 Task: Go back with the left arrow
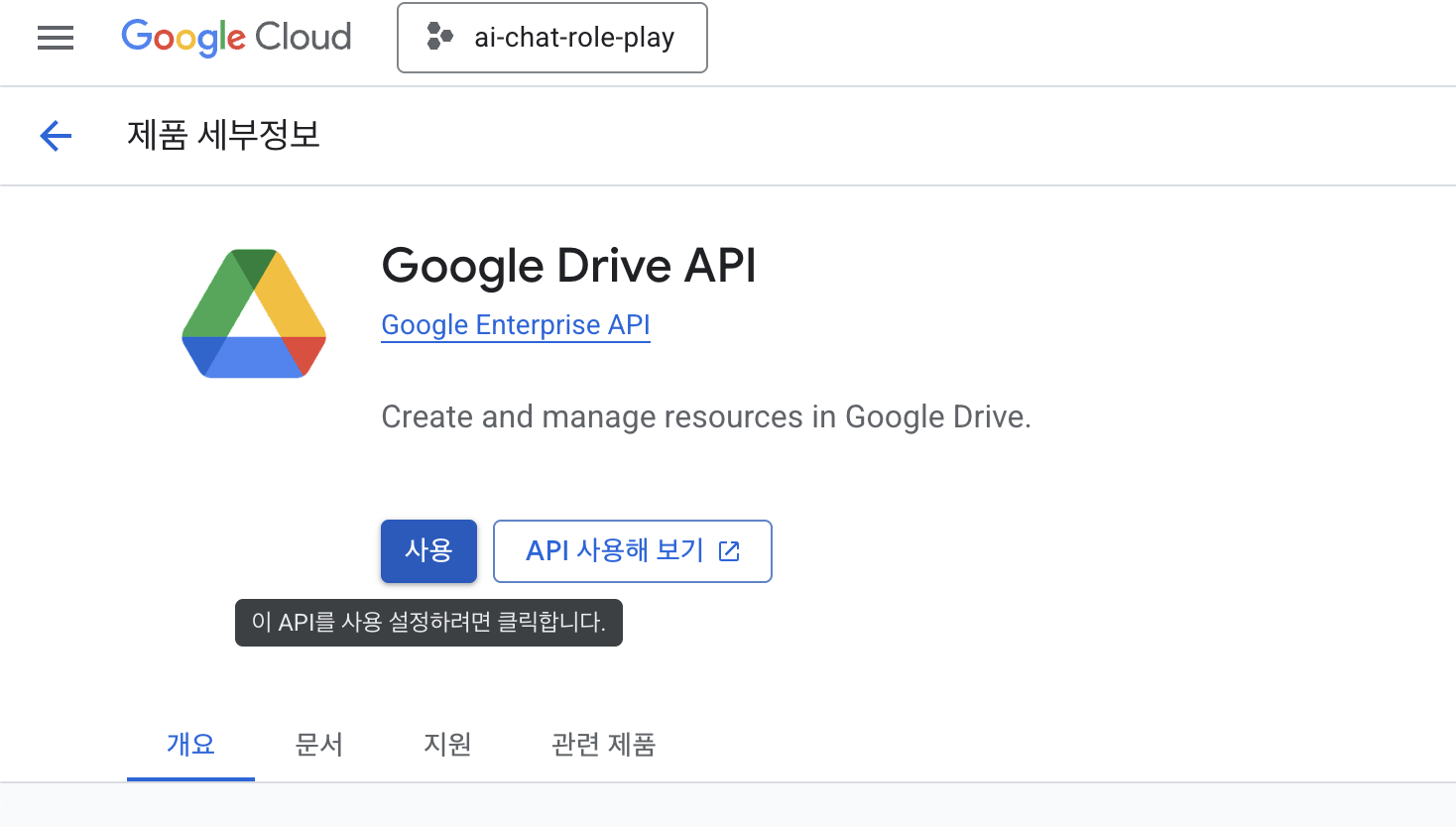coord(56,136)
